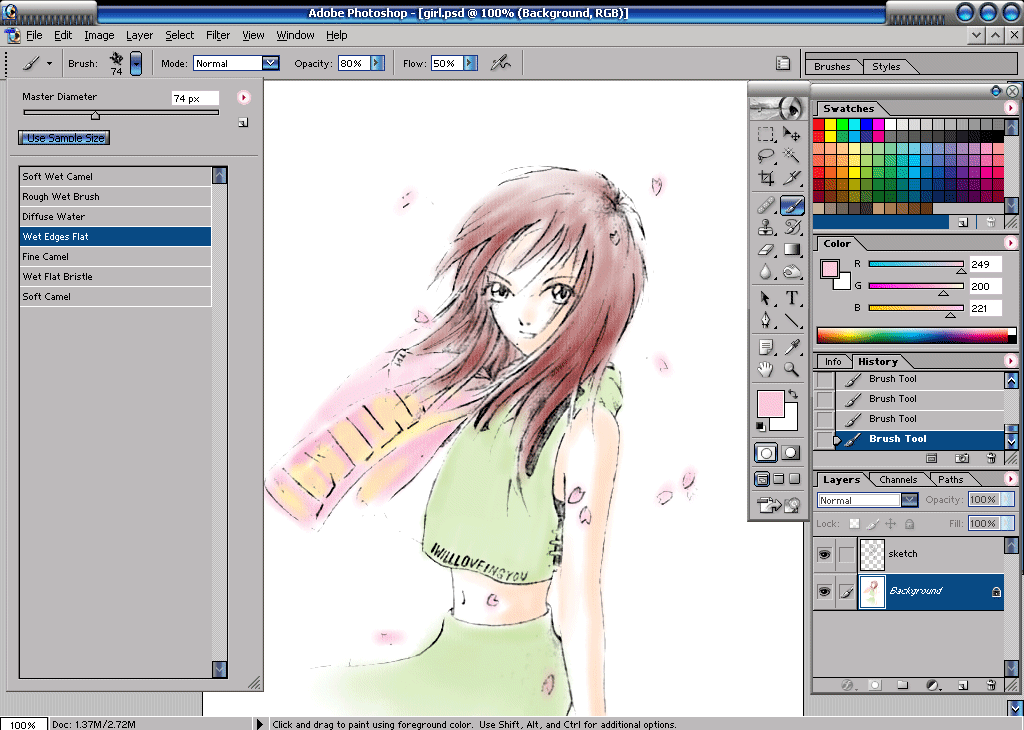The width and height of the screenshot is (1024, 730).
Task: Hide the Background layer with its eye icon
Action: click(824, 592)
